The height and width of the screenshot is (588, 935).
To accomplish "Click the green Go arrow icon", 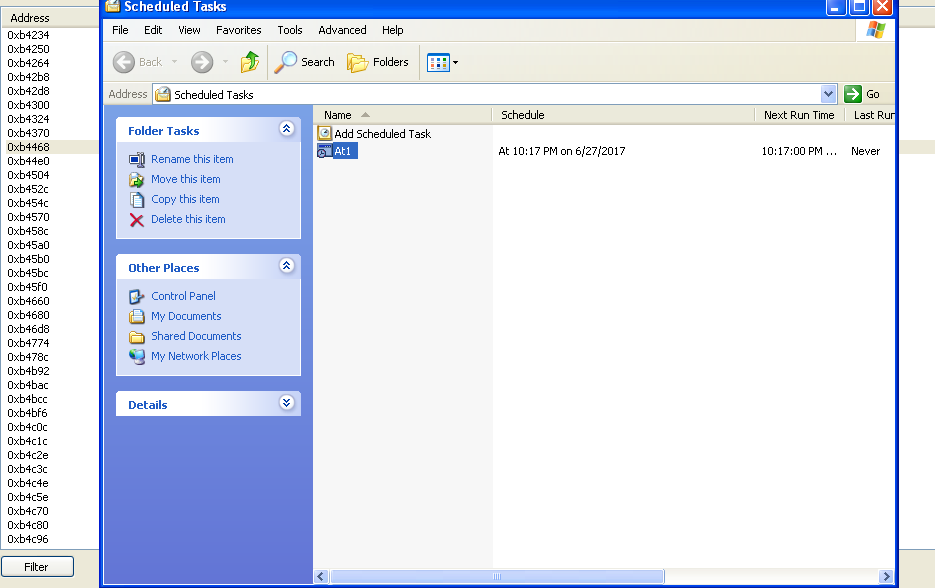I will tap(853, 94).
